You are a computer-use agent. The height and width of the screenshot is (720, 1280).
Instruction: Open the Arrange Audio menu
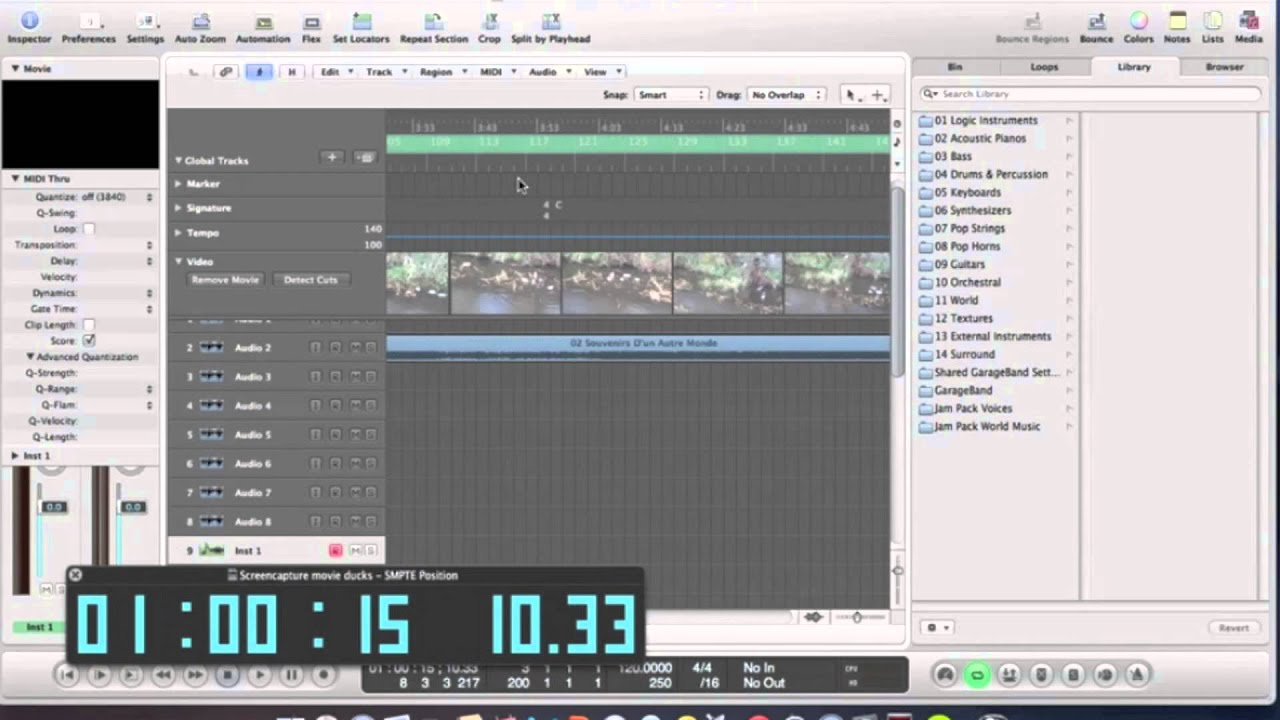click(x=548, y=72)
